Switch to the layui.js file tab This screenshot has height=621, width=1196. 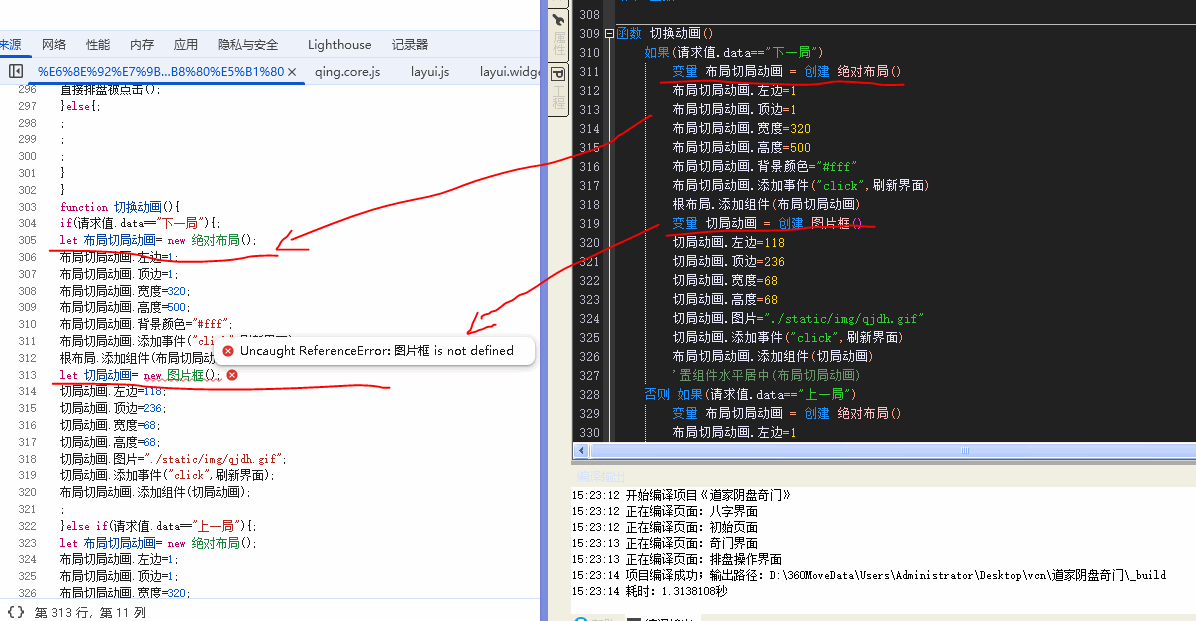(430, 72)
